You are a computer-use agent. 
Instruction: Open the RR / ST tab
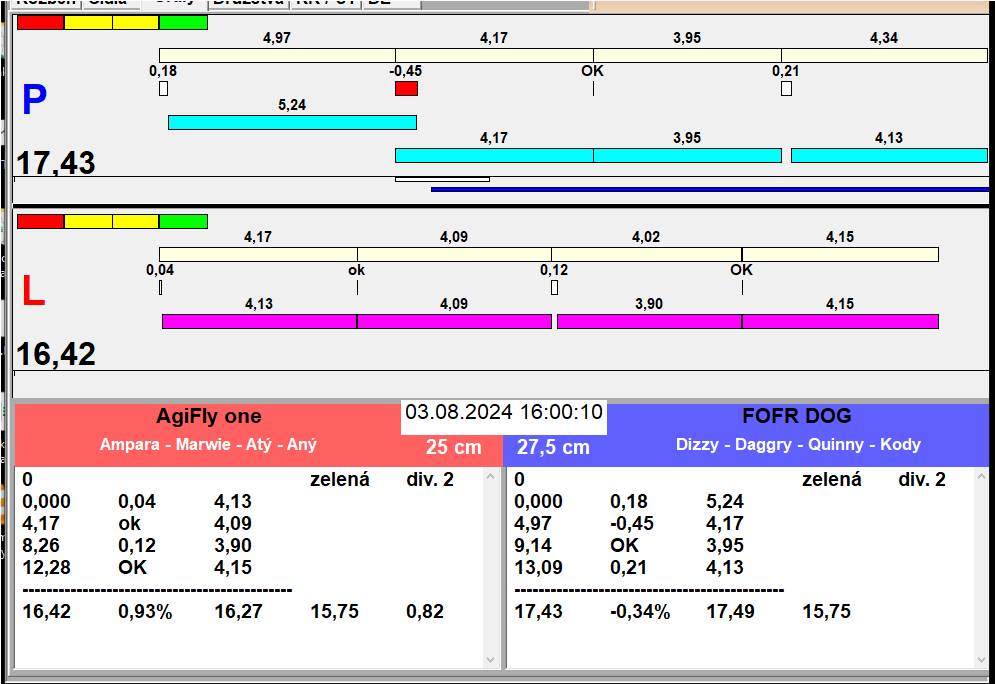pyautogui.click(x=324, y=3)
